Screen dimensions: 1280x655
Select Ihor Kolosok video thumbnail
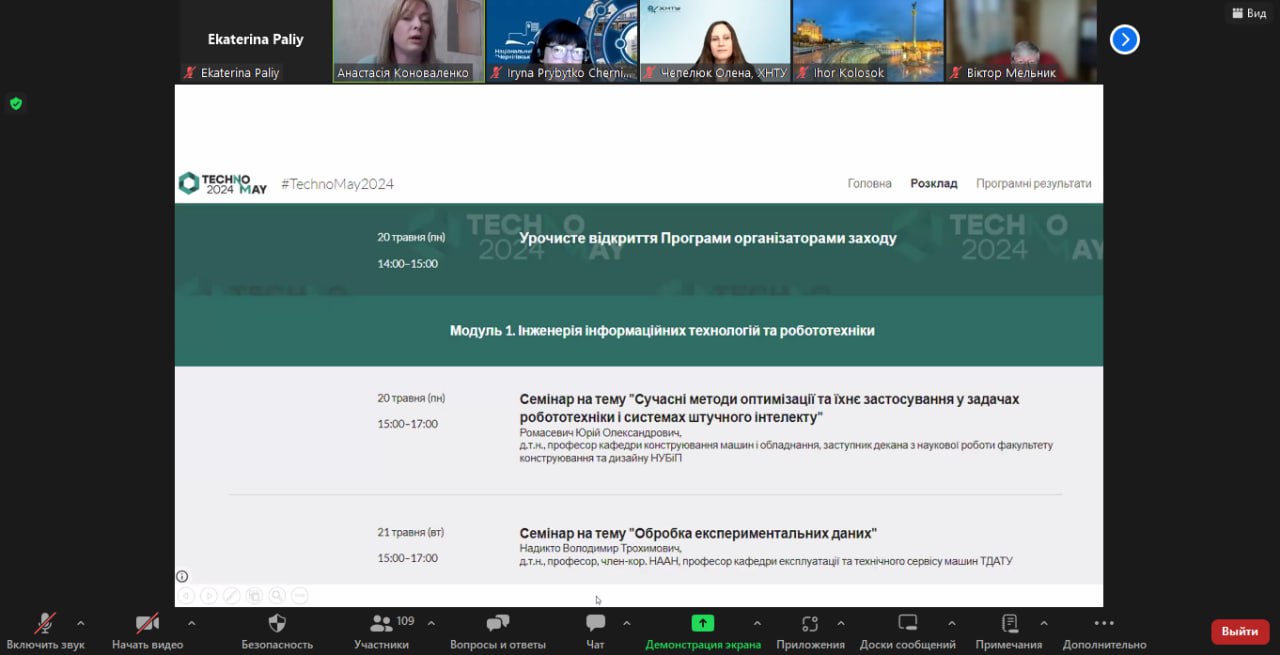869,41
